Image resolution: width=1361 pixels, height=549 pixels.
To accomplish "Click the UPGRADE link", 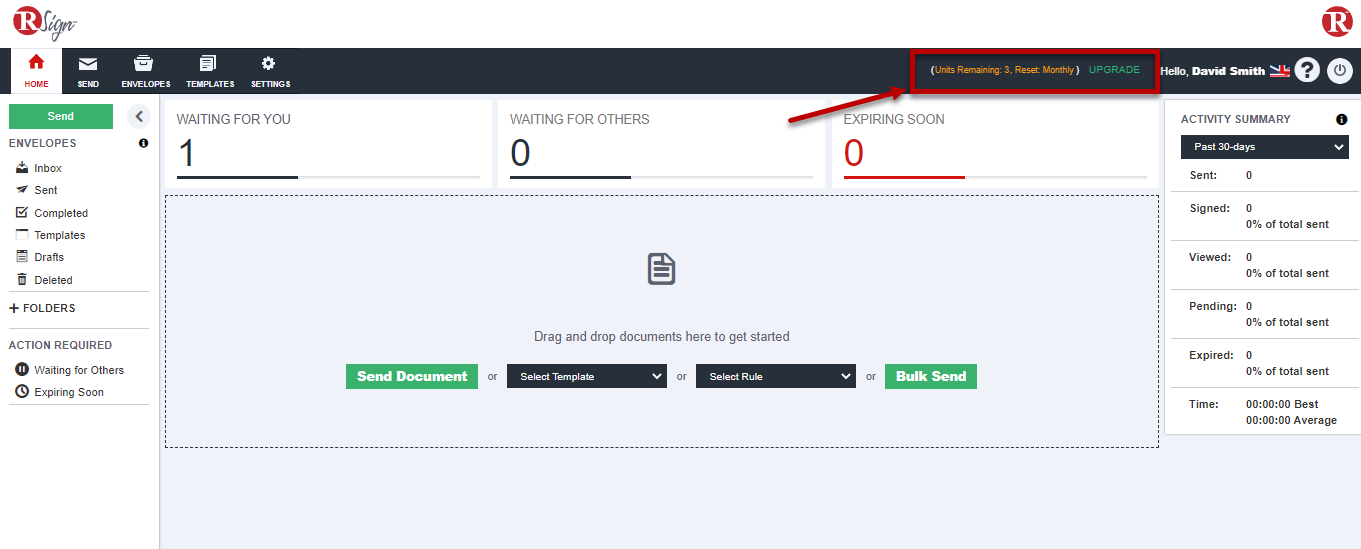I will (1114, 70).
